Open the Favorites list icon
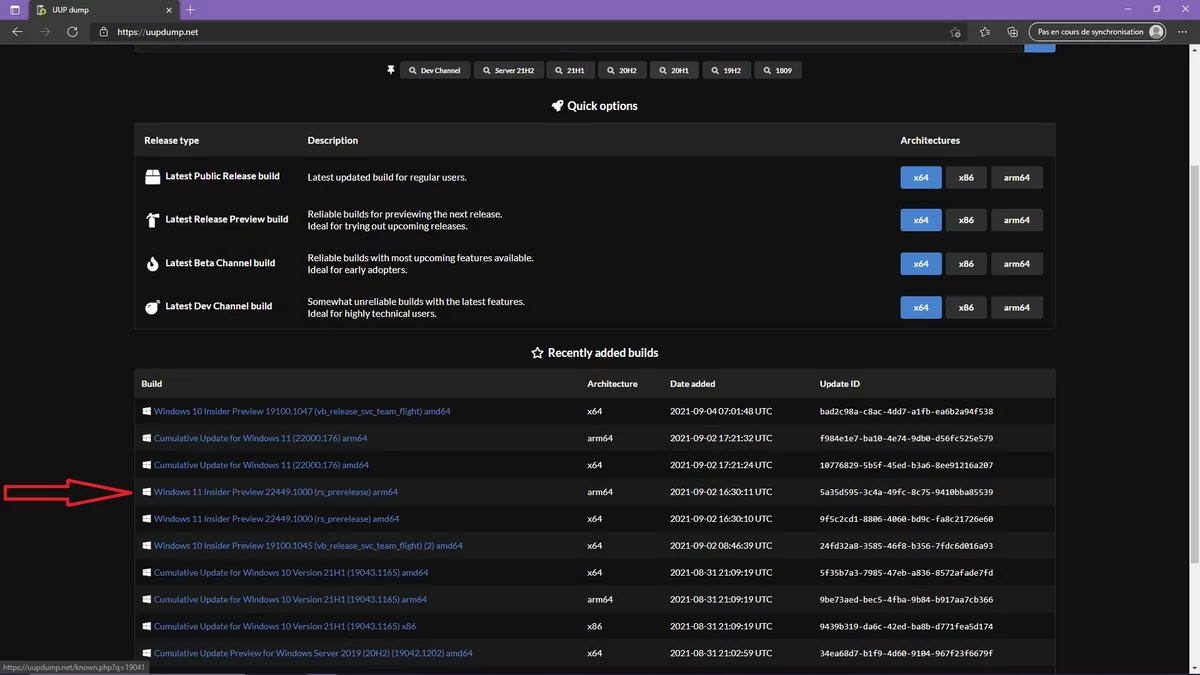Viewport: 1200px width, 675px height. 985,32
